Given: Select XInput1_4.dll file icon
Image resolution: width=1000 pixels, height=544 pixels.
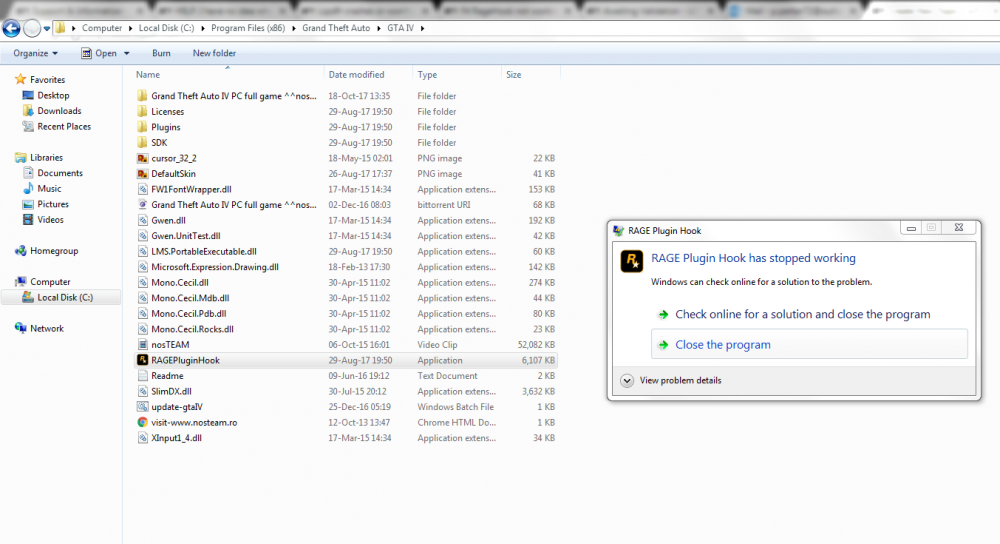Looking at the screenshot, I should pos(142,438).
